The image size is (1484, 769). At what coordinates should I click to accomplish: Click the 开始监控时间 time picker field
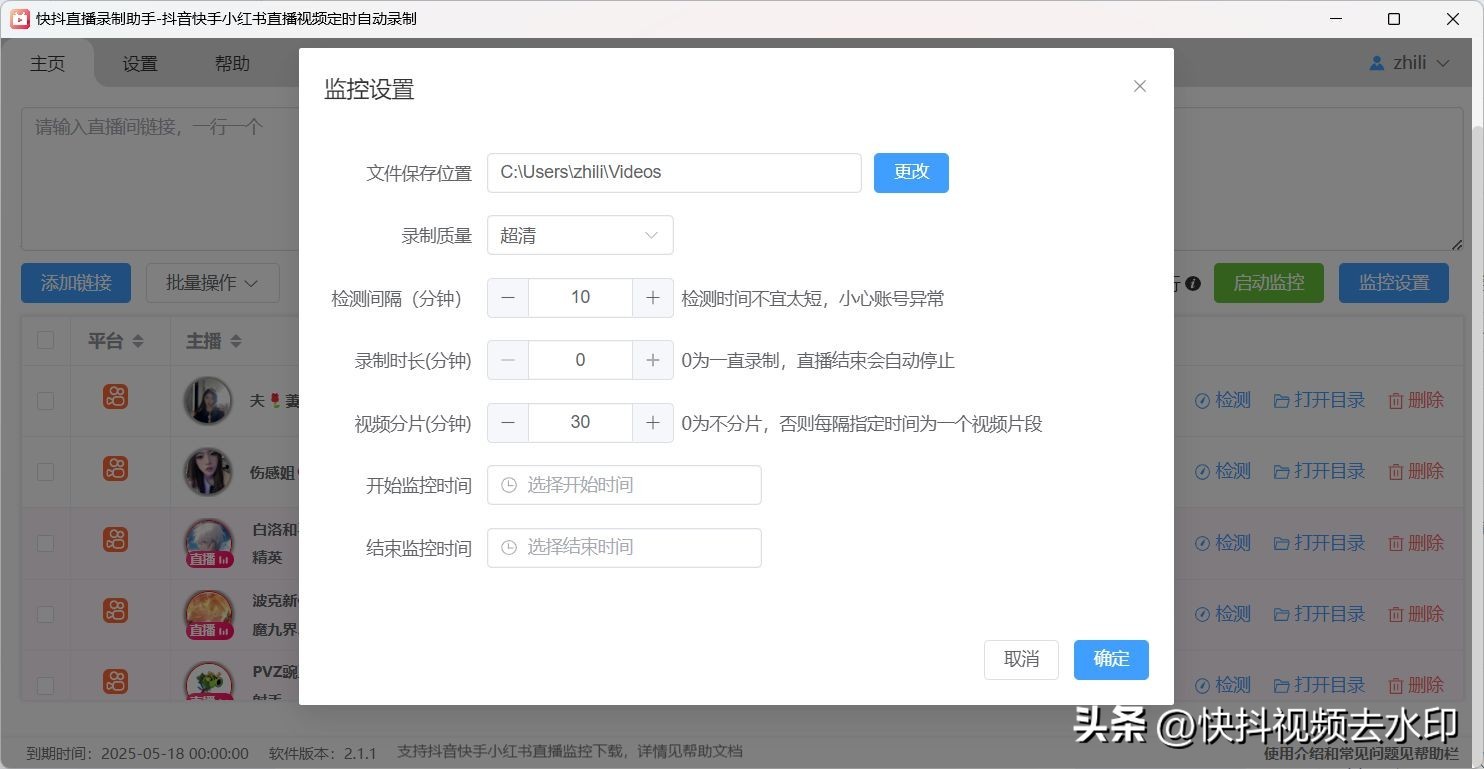point(624,485)
